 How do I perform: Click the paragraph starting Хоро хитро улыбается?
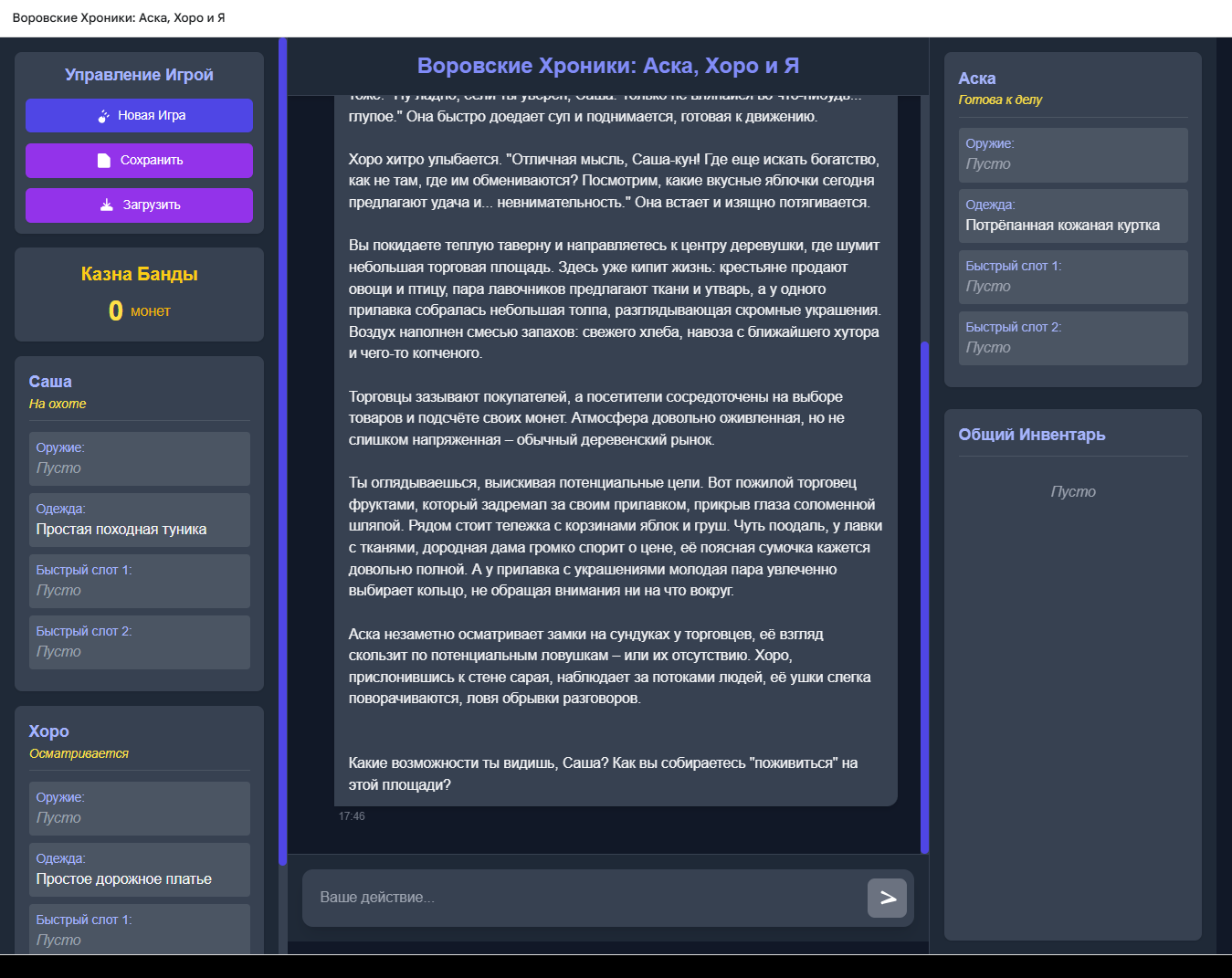click(614, 181)
